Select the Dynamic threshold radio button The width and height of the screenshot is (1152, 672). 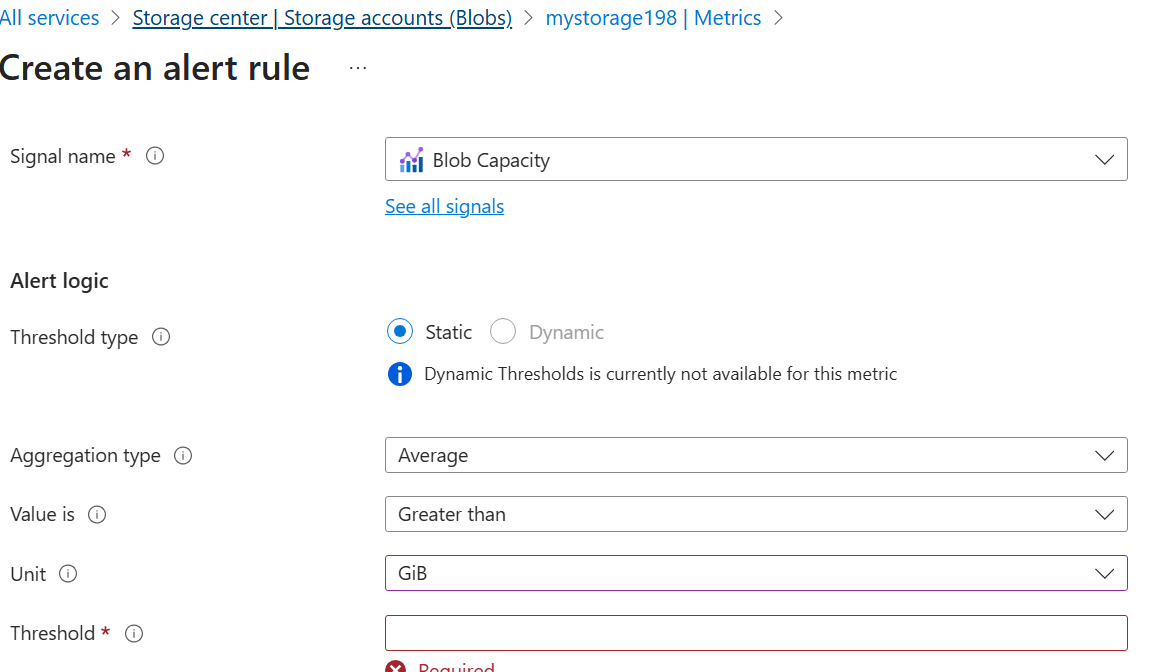503,331
